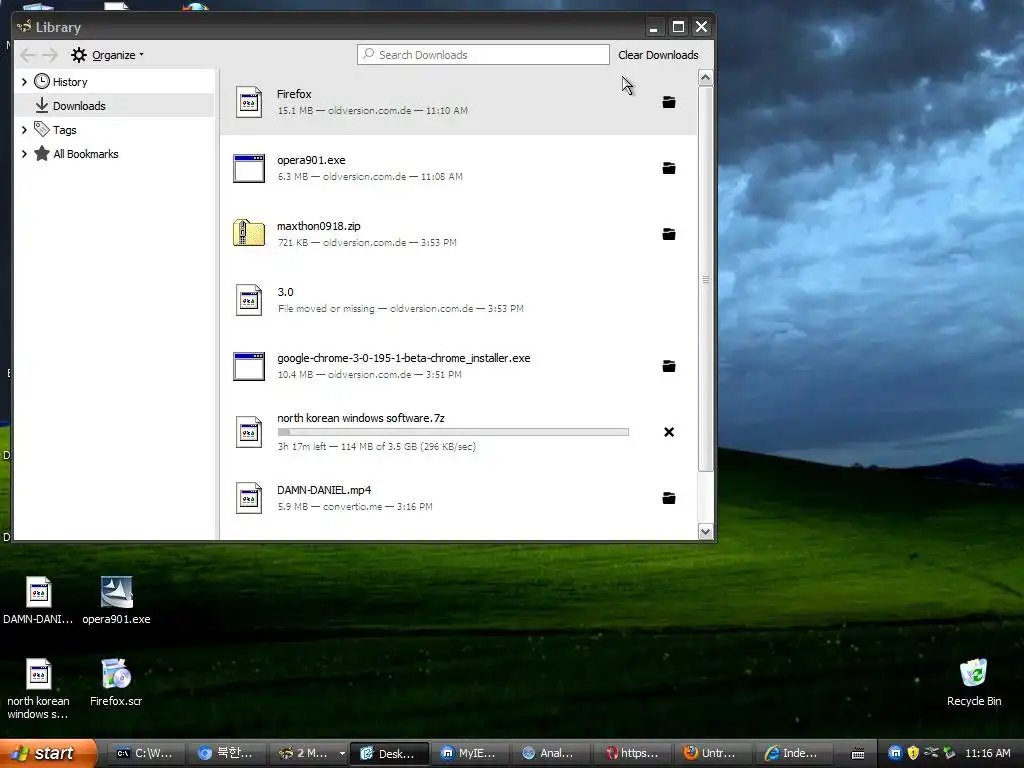Viewport: 1024px width, 768px height.
Task: Expand the All Bookmarks tree node
Action: point(24,154)
